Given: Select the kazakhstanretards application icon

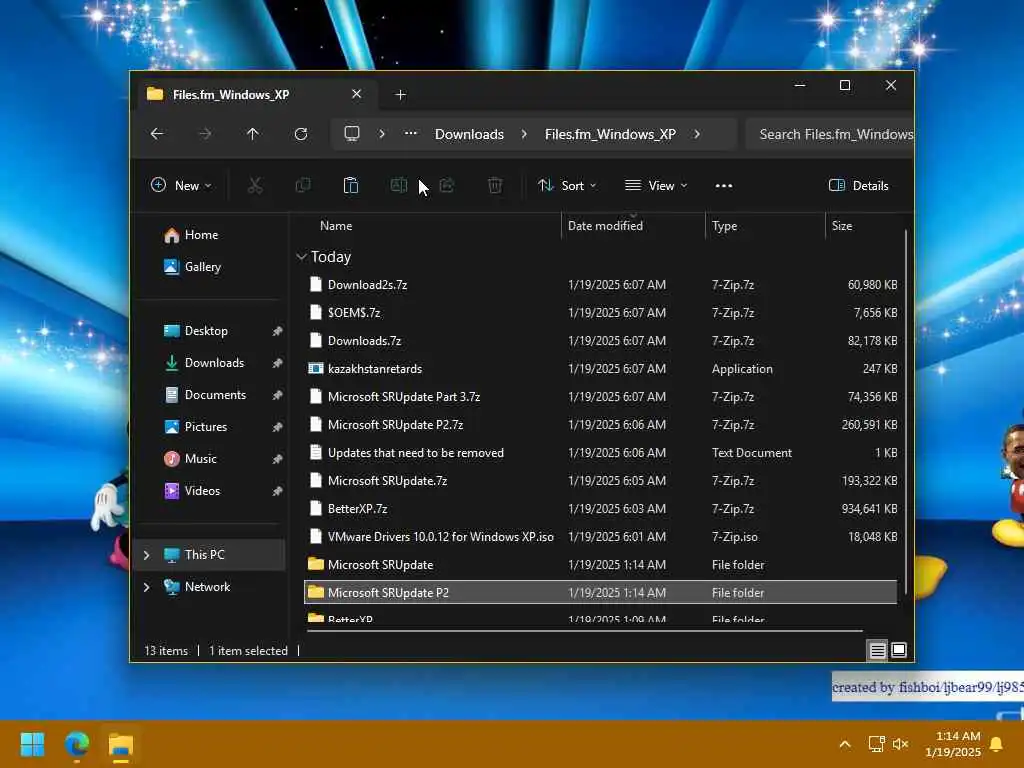Looking at the screenshot, I should pos(315,368).
